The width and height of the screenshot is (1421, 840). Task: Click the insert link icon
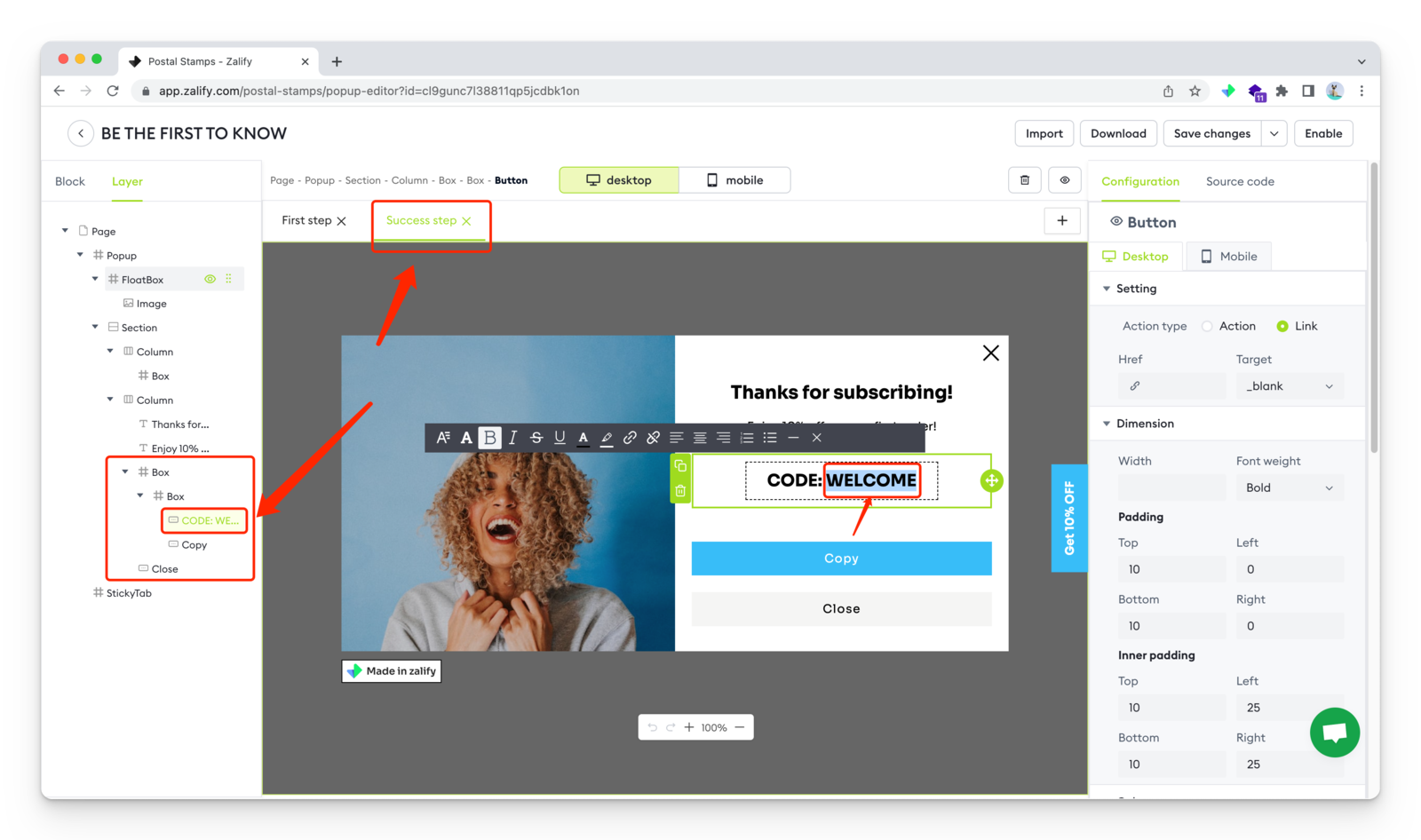point(630,438)
